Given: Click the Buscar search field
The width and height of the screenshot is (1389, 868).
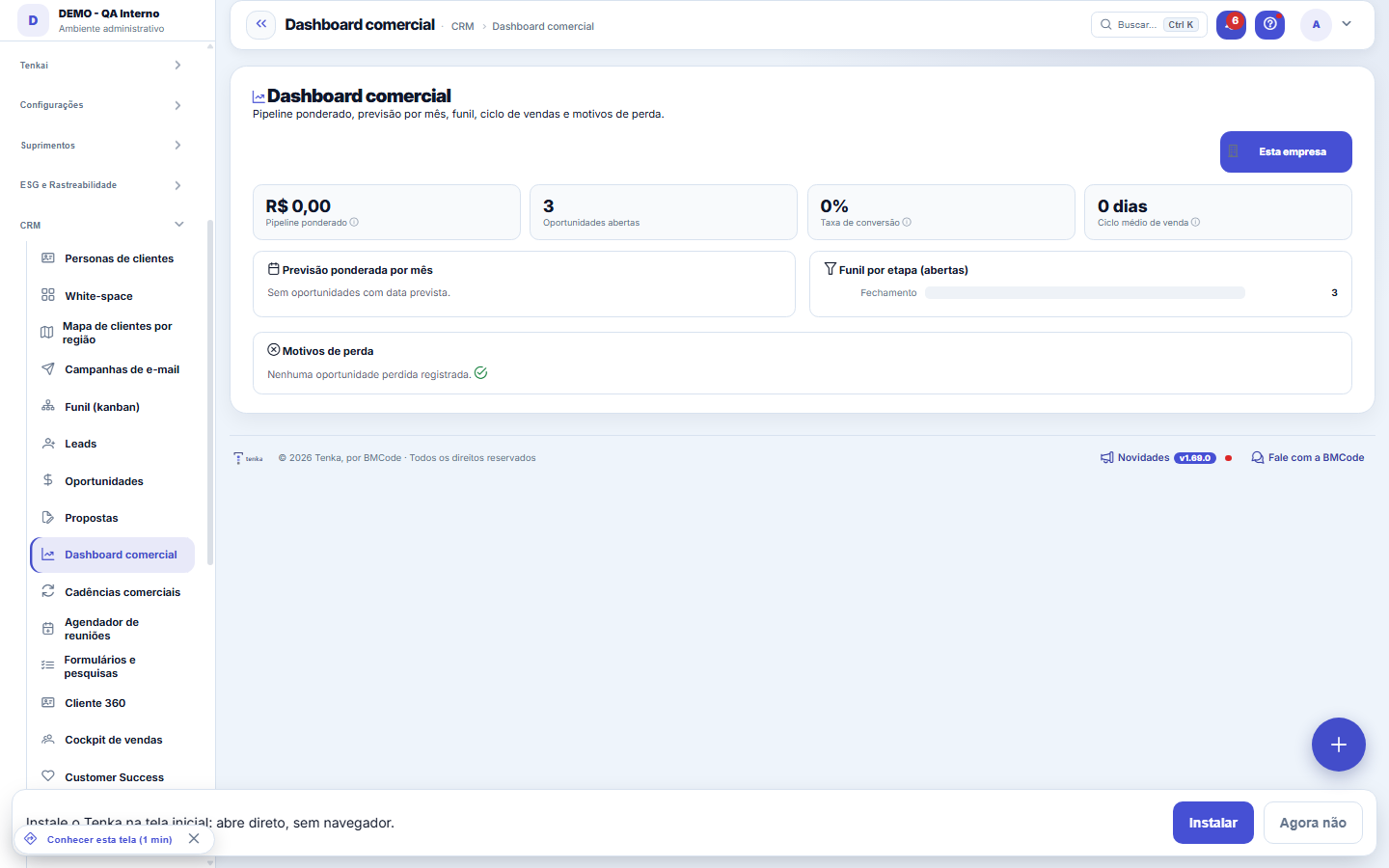Looking at the screenshot, I should tap(1149, 25).
